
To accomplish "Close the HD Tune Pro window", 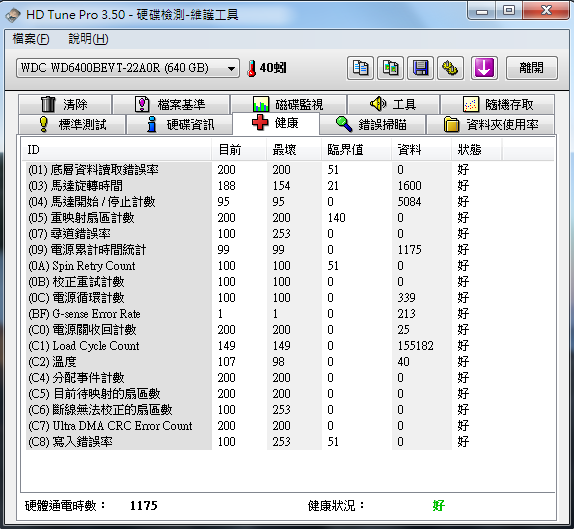I will [546, 11].
